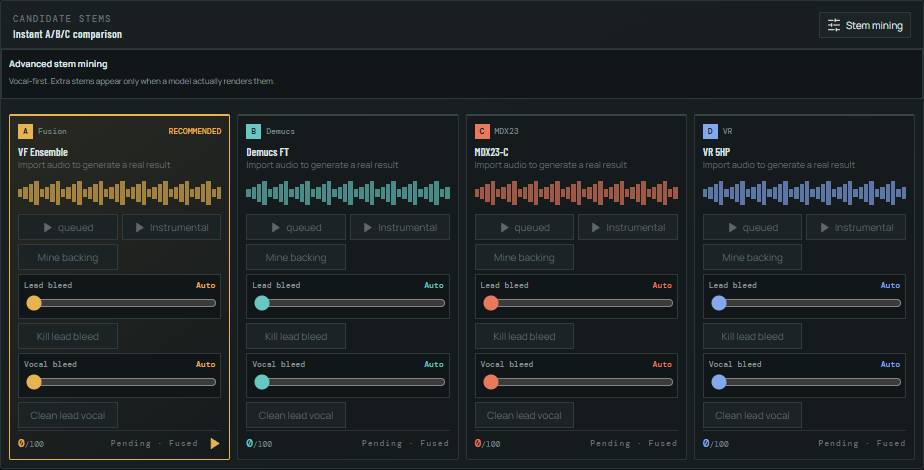Click the 0/100 score on Demucs FT

(x=259, y=443)
